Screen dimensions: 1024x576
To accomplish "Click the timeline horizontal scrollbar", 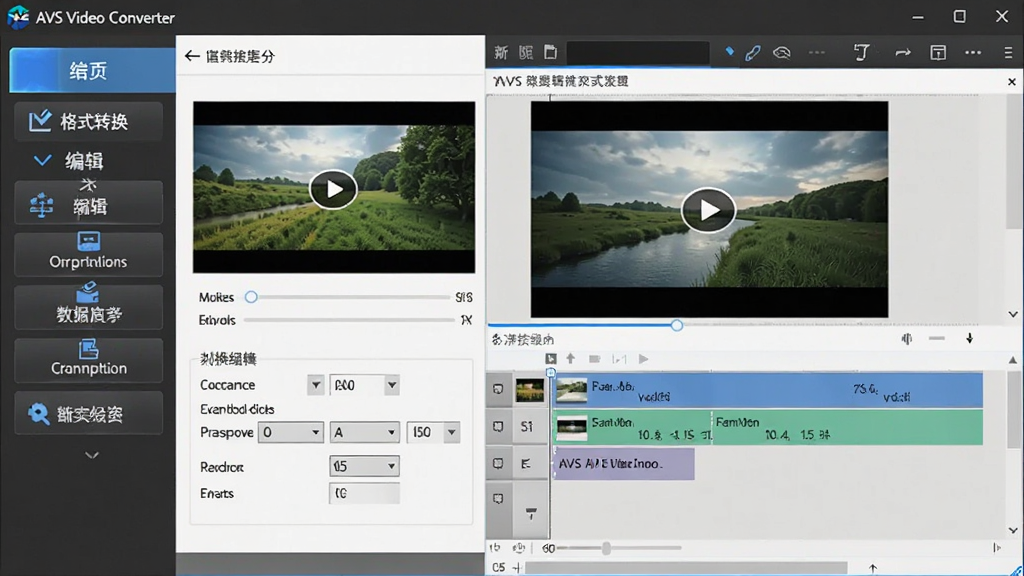I will tap(686, 568).
